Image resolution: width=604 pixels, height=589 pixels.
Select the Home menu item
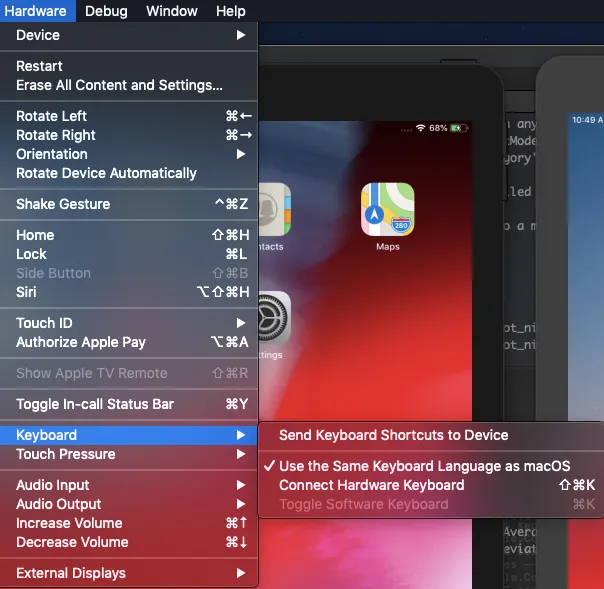(129, 235)
